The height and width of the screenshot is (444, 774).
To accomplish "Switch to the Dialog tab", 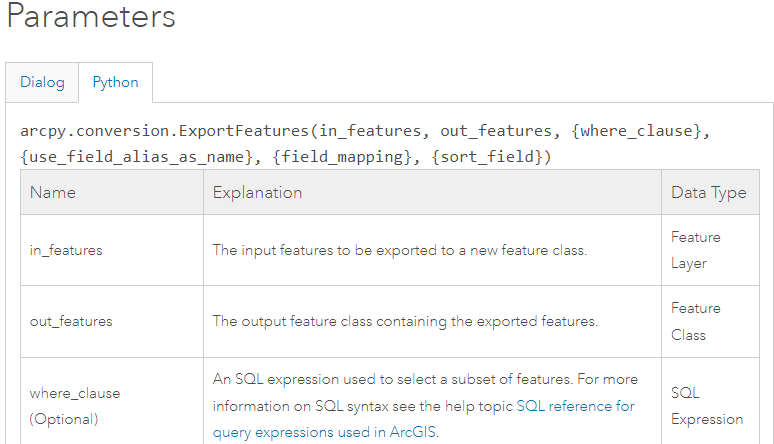I will pyautogui.click(x=42, y=82).
